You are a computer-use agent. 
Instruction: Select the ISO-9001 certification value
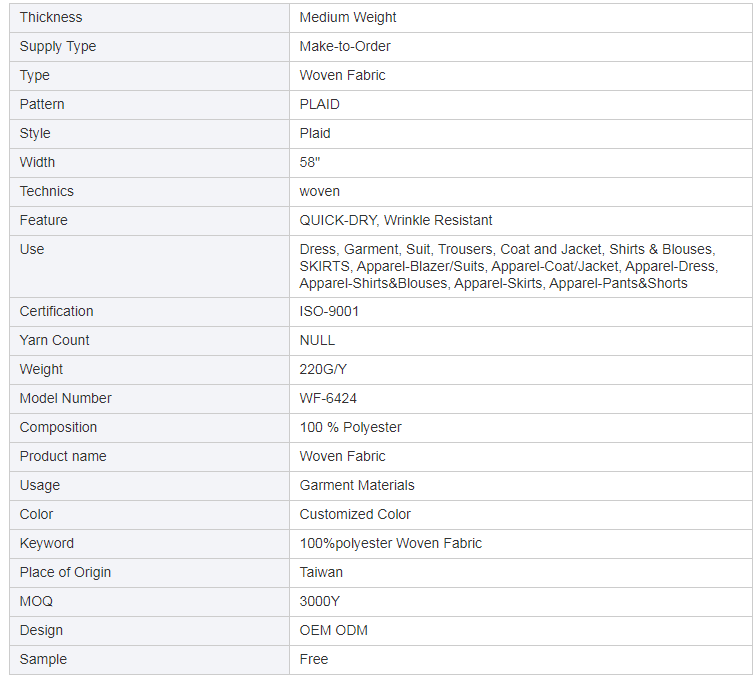(329, 312)
